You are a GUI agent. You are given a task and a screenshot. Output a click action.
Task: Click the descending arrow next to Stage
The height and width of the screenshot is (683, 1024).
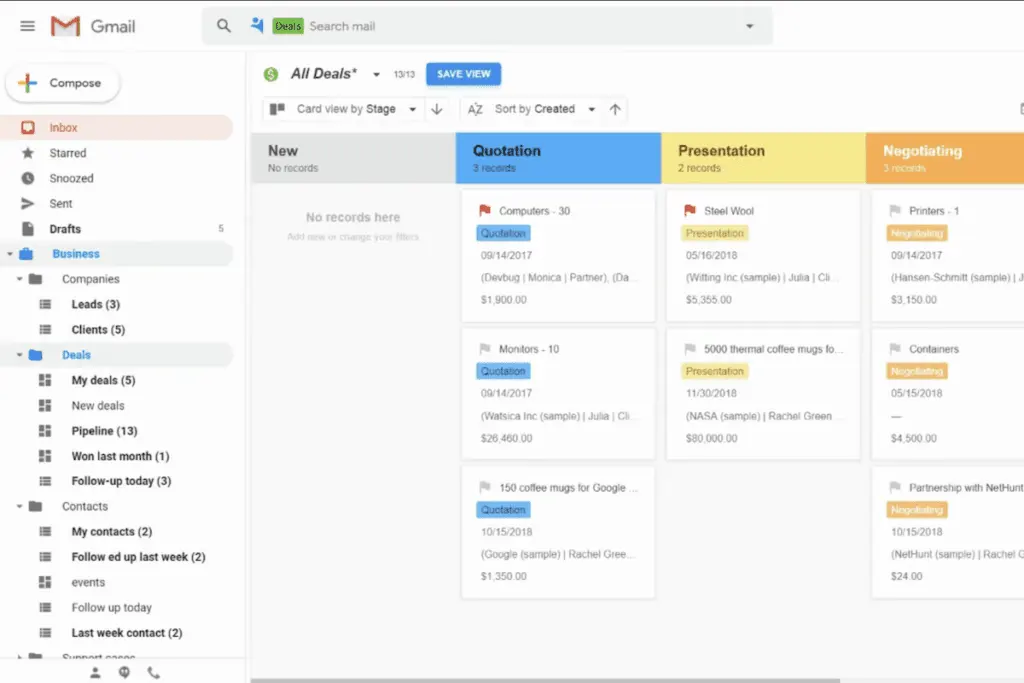click(x=437, y=109)
